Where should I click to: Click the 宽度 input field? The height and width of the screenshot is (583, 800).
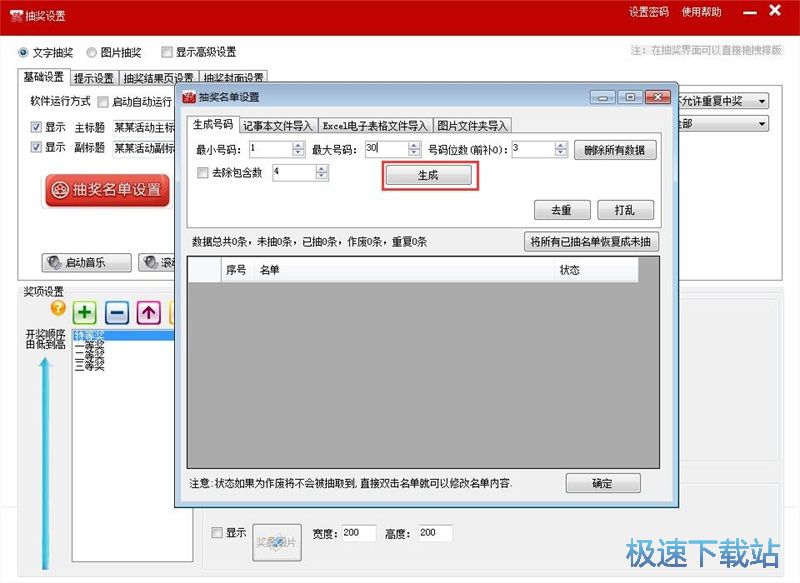[359, 533]
